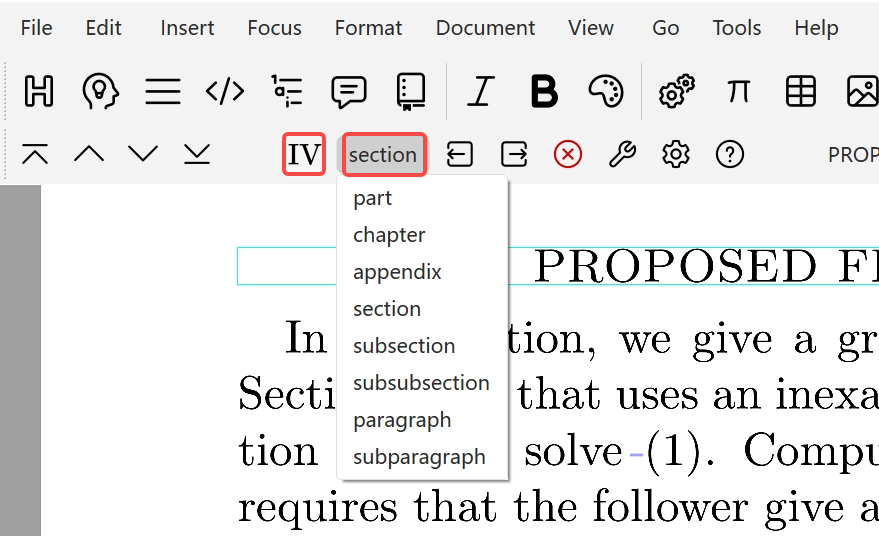Open the Focus menu
This screenshot has height=536, width=879.
coord(275,28)
